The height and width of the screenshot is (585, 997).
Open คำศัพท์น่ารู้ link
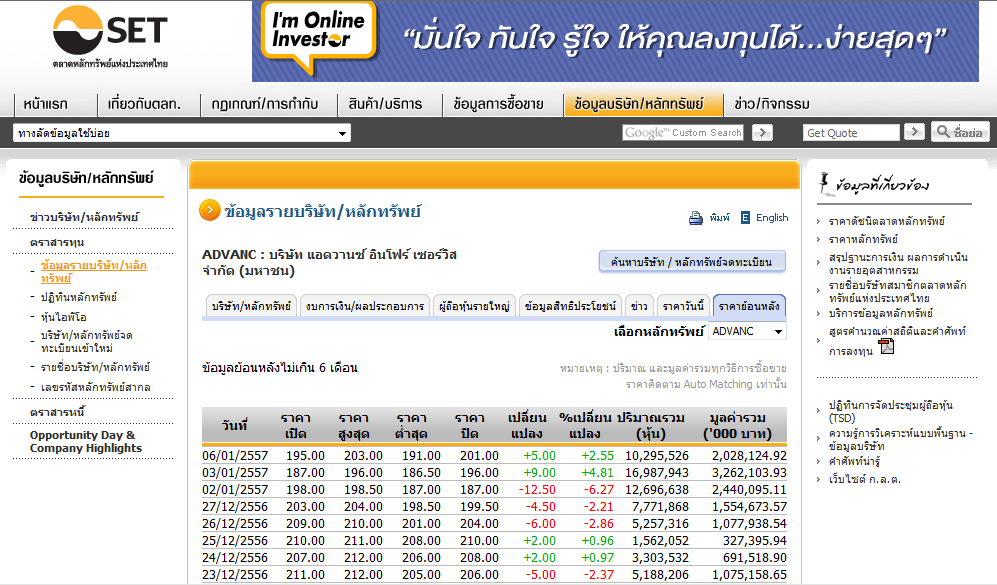[x=854, y=461]
